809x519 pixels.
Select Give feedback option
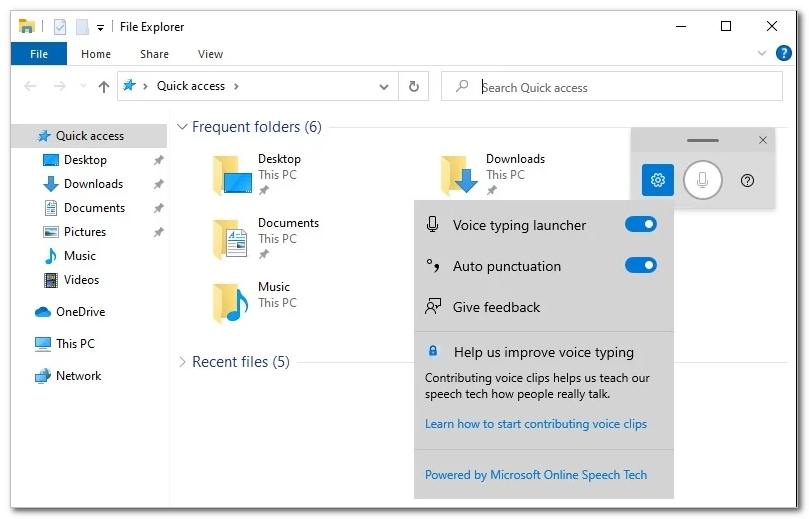(496, 307)
